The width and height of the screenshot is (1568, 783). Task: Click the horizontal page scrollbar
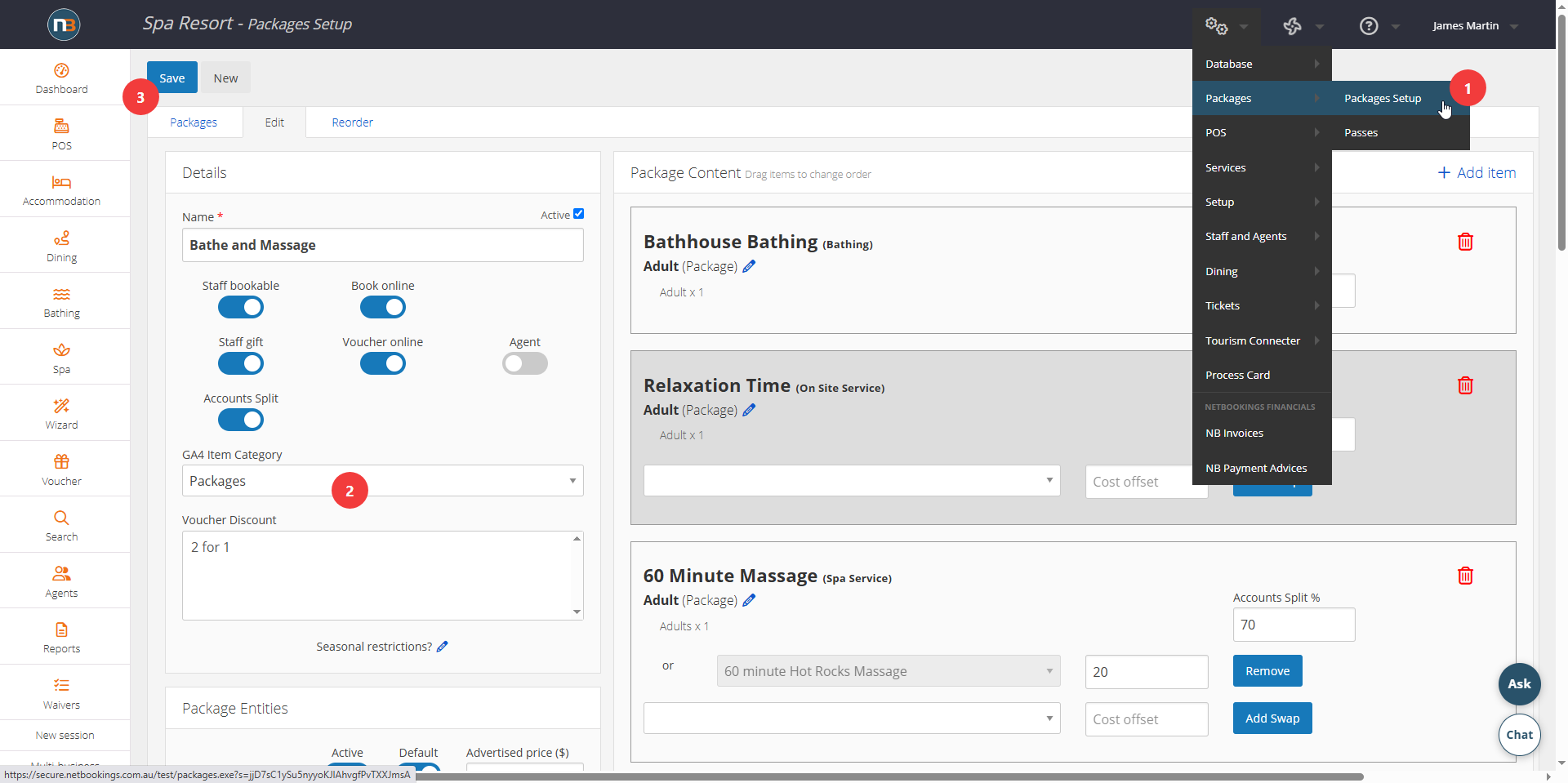tap(890, 776)
